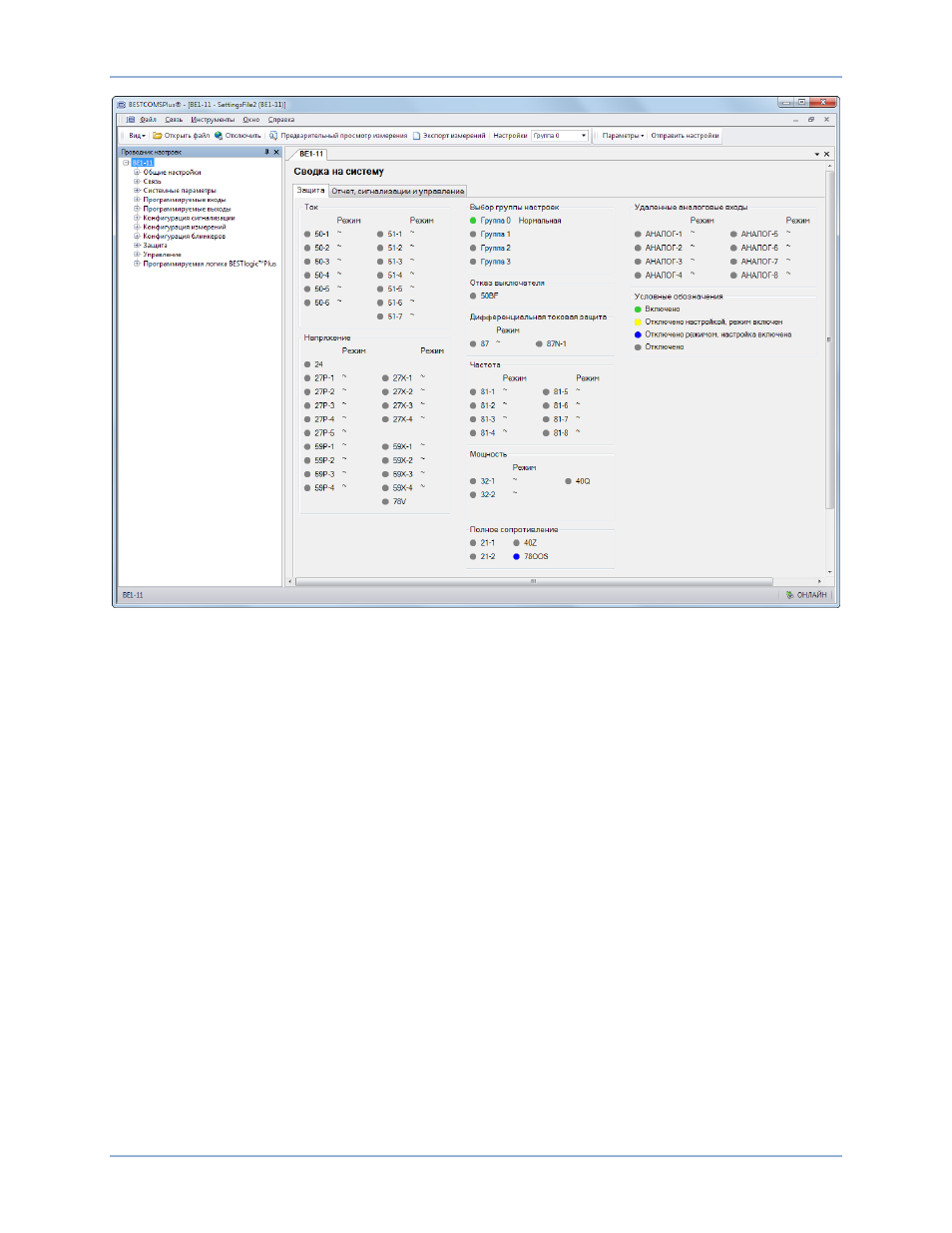The image size is (952, 1233).
Task: Open the Справка menu
Action: tap(281, 120)
